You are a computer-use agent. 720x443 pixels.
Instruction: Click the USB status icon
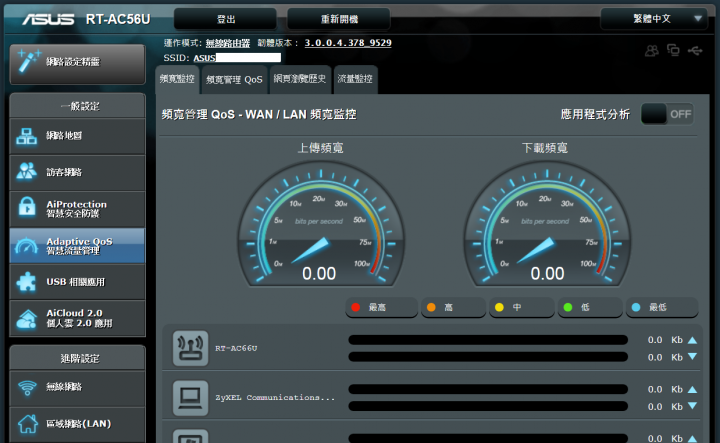695,50
